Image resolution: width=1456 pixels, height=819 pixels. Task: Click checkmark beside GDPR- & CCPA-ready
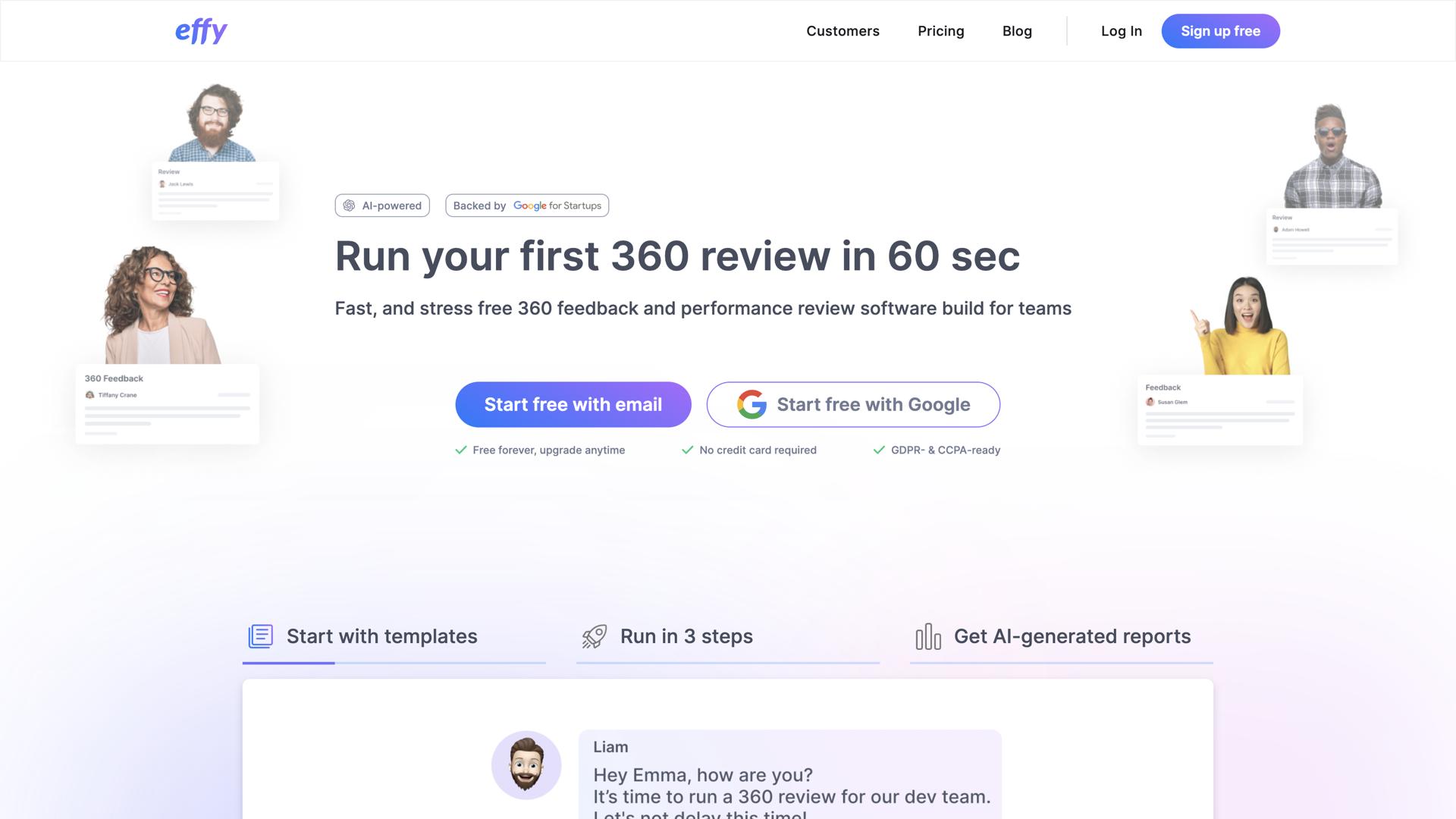pos(879,450)
